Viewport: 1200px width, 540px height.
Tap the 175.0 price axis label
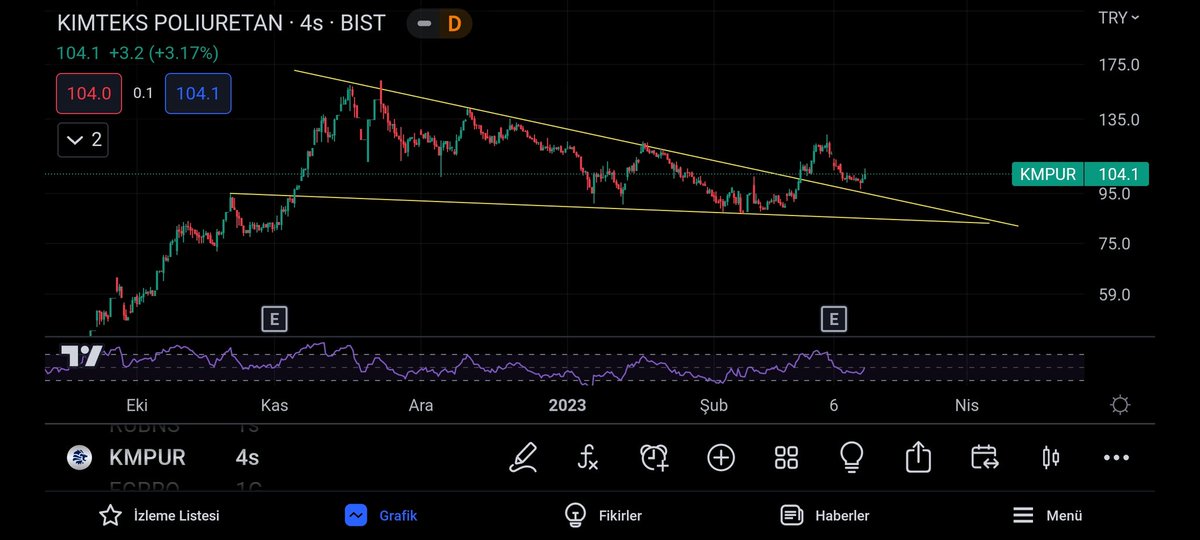click(1118, 65)
